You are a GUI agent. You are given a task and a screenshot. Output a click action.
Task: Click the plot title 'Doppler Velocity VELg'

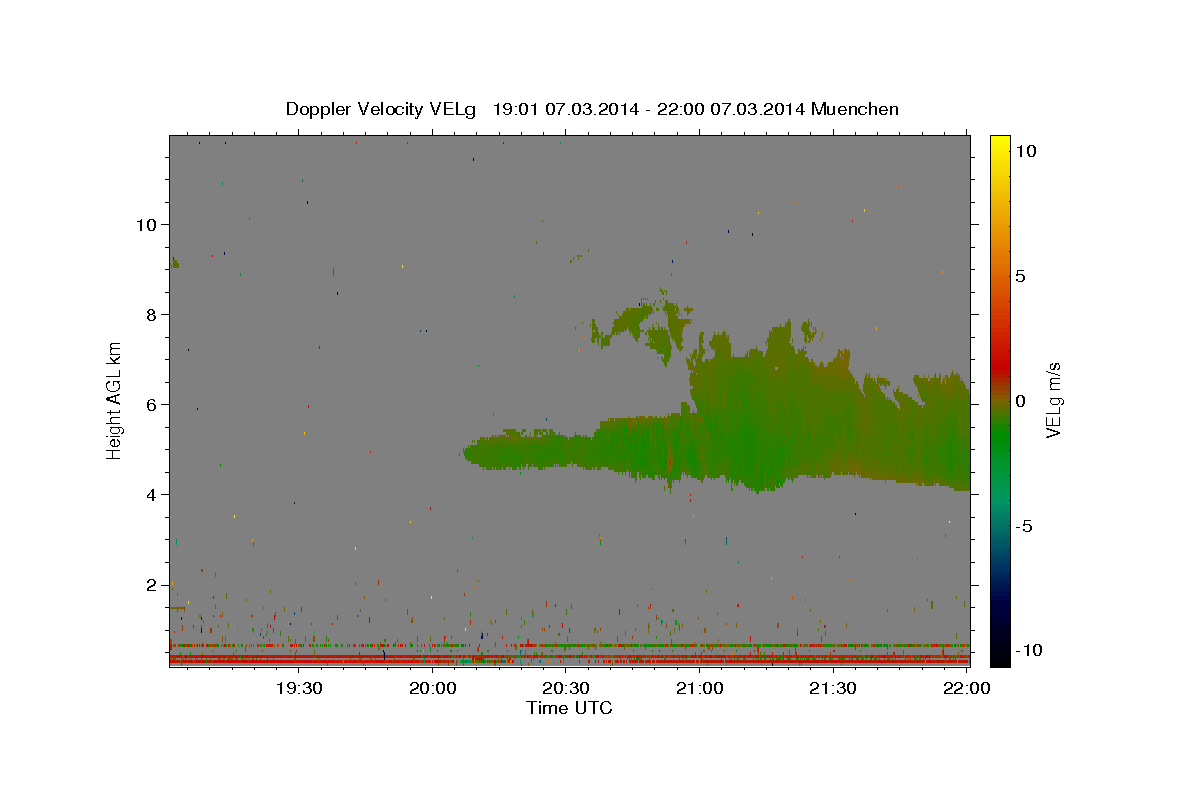pos(381,110)
